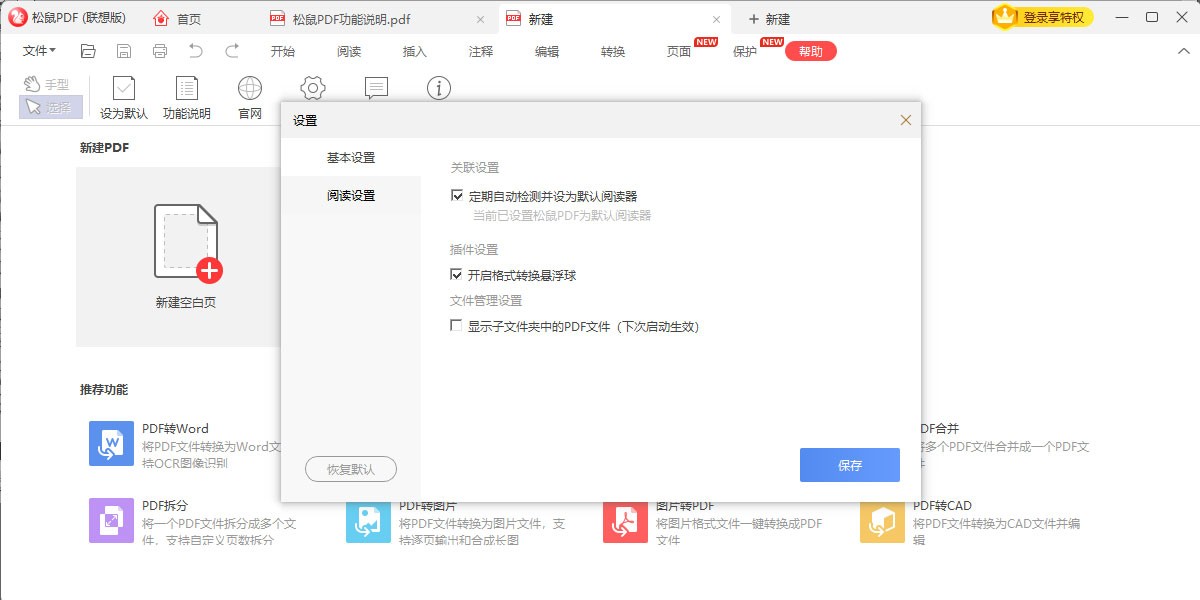The height and width of the screenshot is (600, 1200).
Task: Click the 恢复默认 restore defaults button
Action: pos(352,468)
